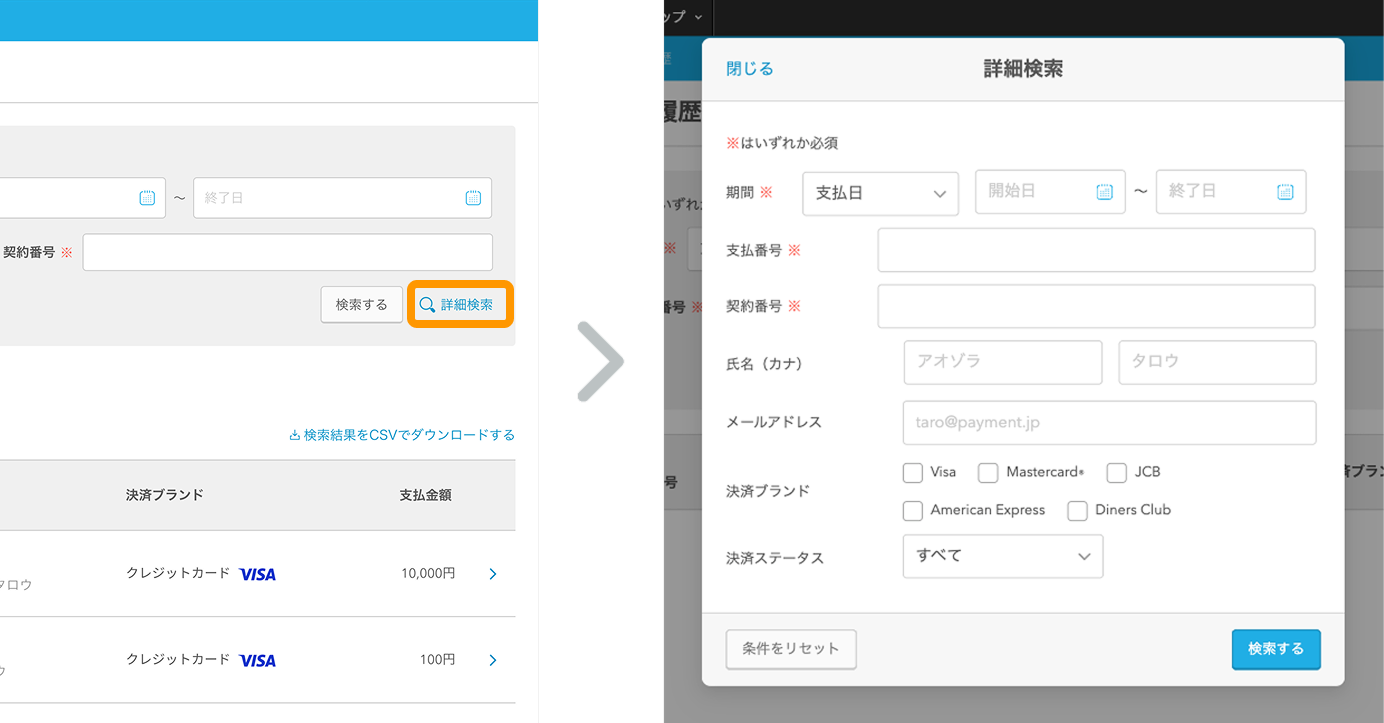Expand the 100円 transaction row chevron

click(491, 660)
